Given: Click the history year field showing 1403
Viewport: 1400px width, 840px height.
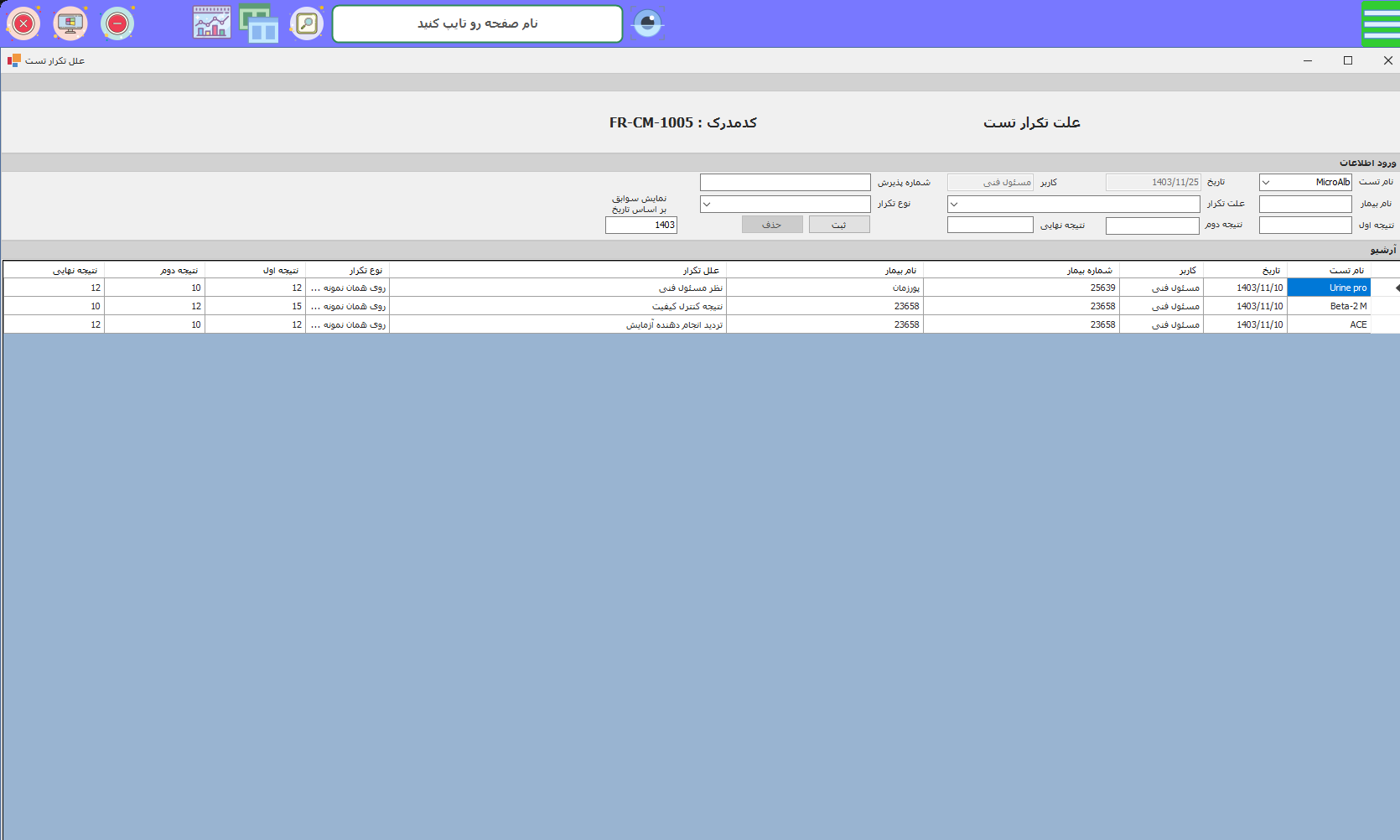Looking at the screenshot, I should point(640,225).
